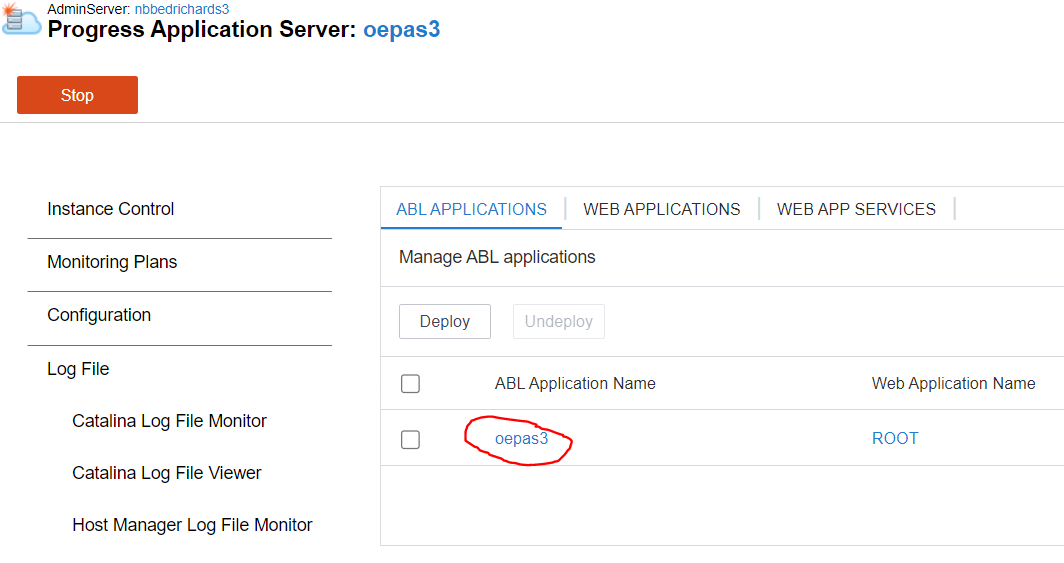Open Catalina Log File Viewer

point(167,473)
